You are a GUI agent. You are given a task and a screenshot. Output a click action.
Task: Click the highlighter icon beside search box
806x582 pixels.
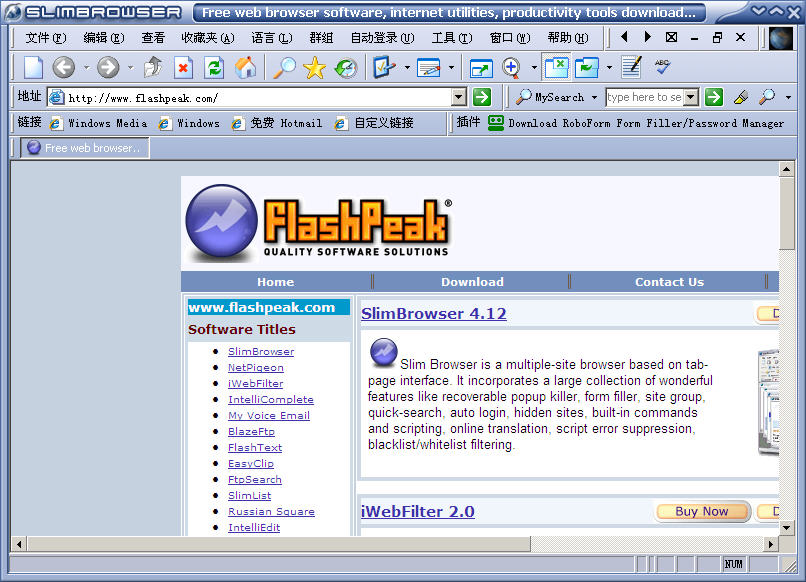click(740, 97)
